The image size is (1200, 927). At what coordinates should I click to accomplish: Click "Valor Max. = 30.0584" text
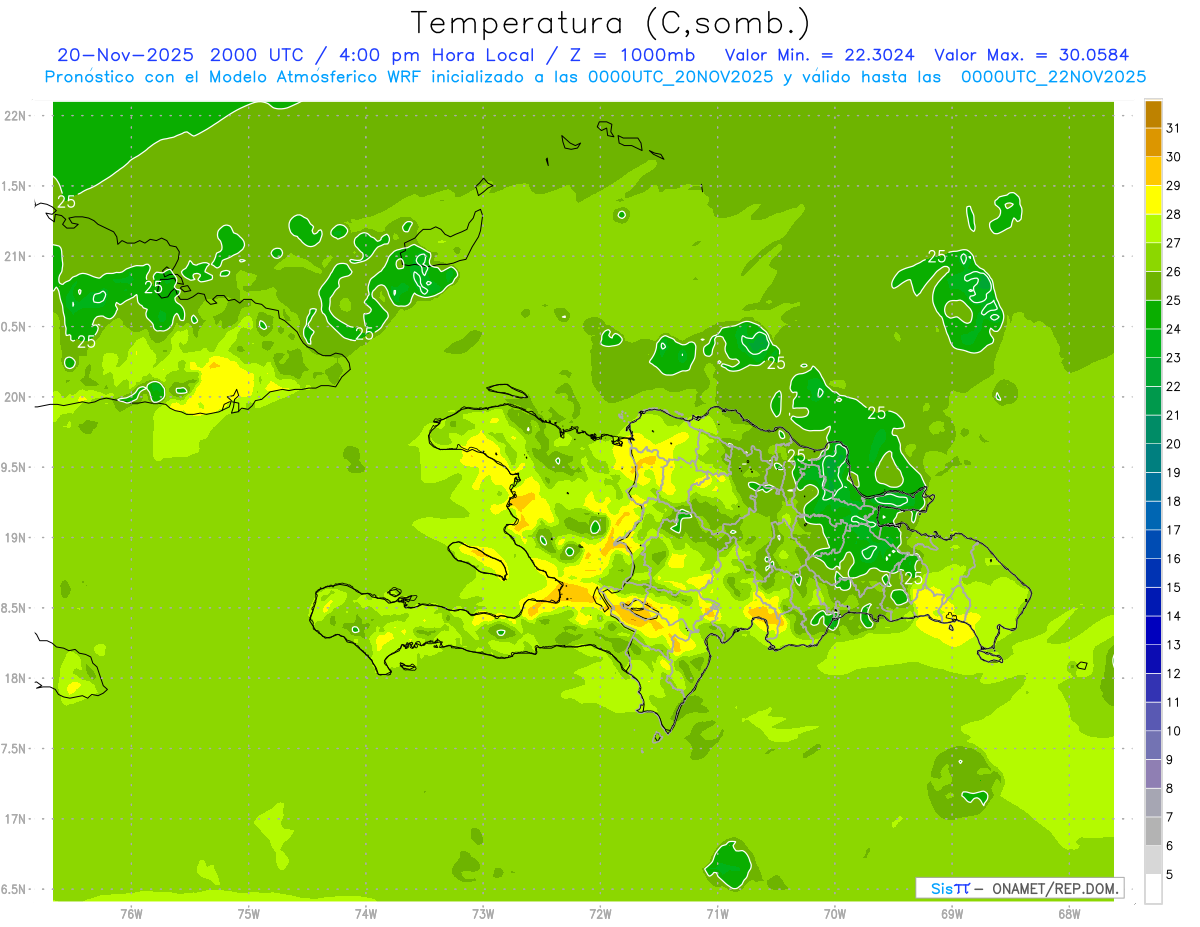1032,55
